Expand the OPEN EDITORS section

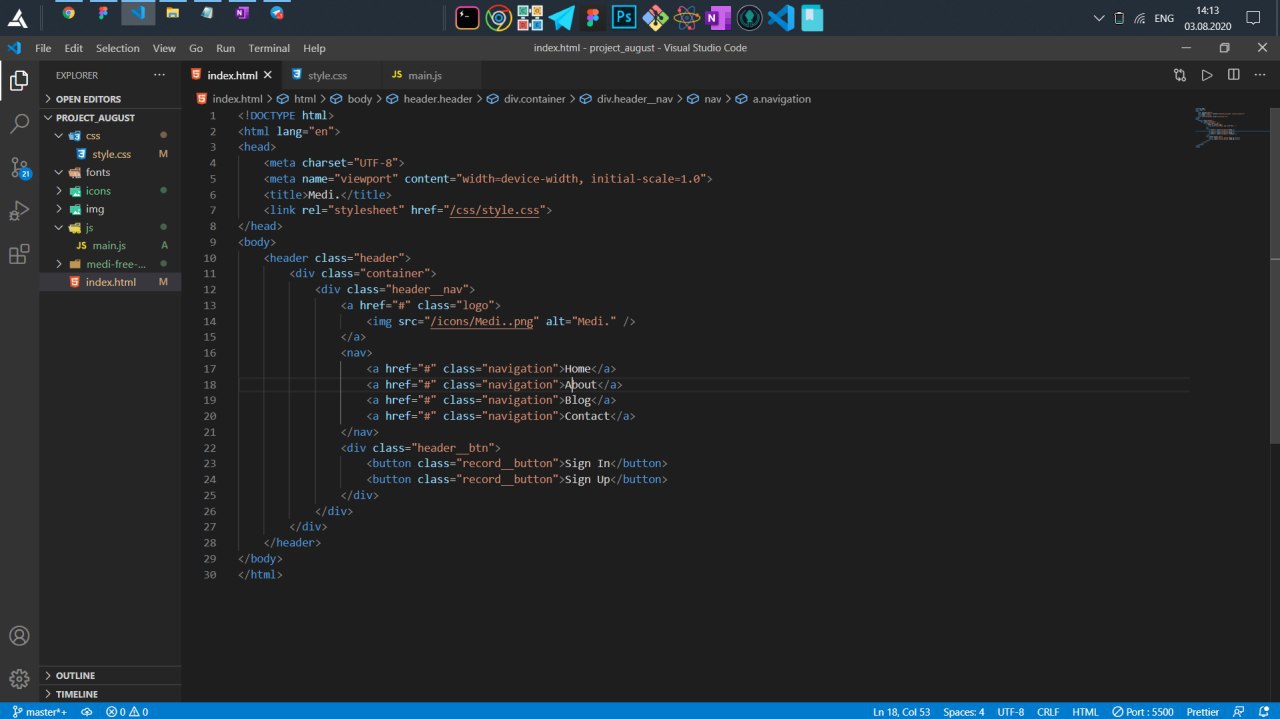click(88, 99)
